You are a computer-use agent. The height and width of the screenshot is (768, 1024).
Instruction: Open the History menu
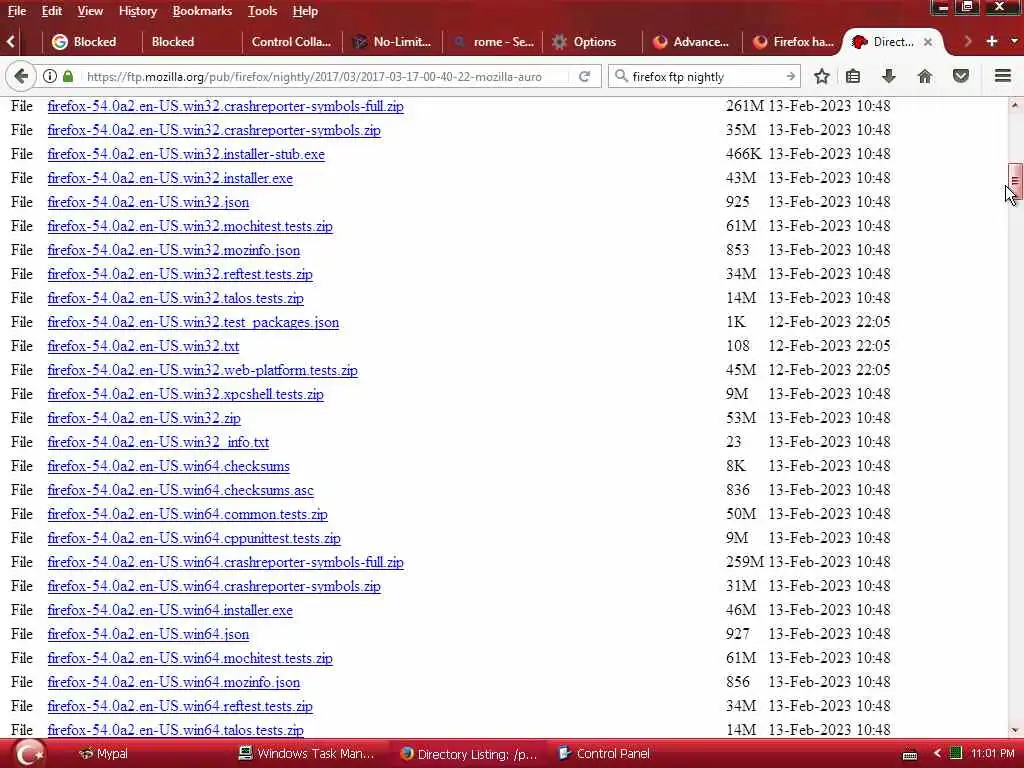click(x=138, y=11)
